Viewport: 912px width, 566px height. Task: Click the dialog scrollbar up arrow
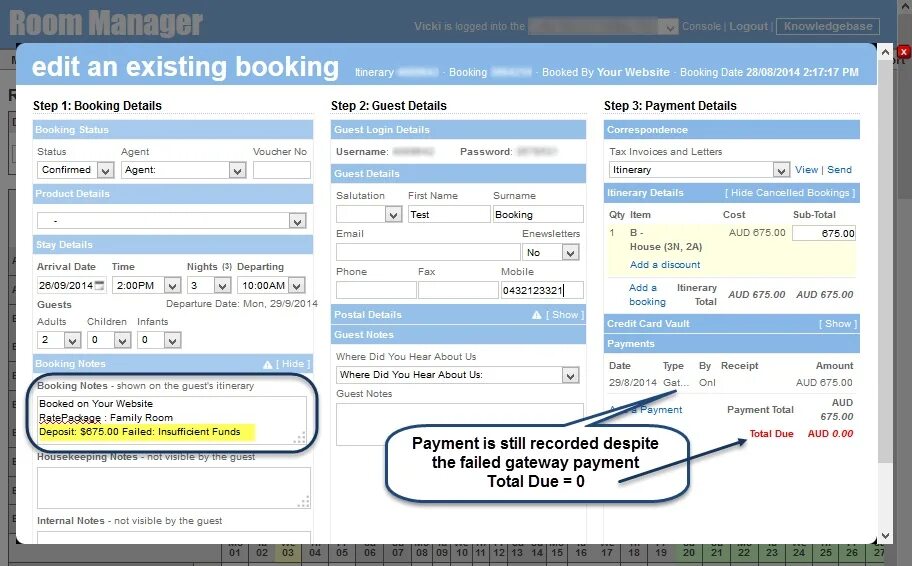pos(885,52)
